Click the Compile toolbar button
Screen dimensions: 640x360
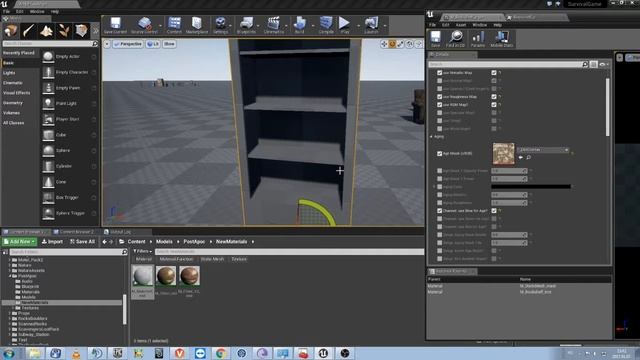[x=326, y=25]
